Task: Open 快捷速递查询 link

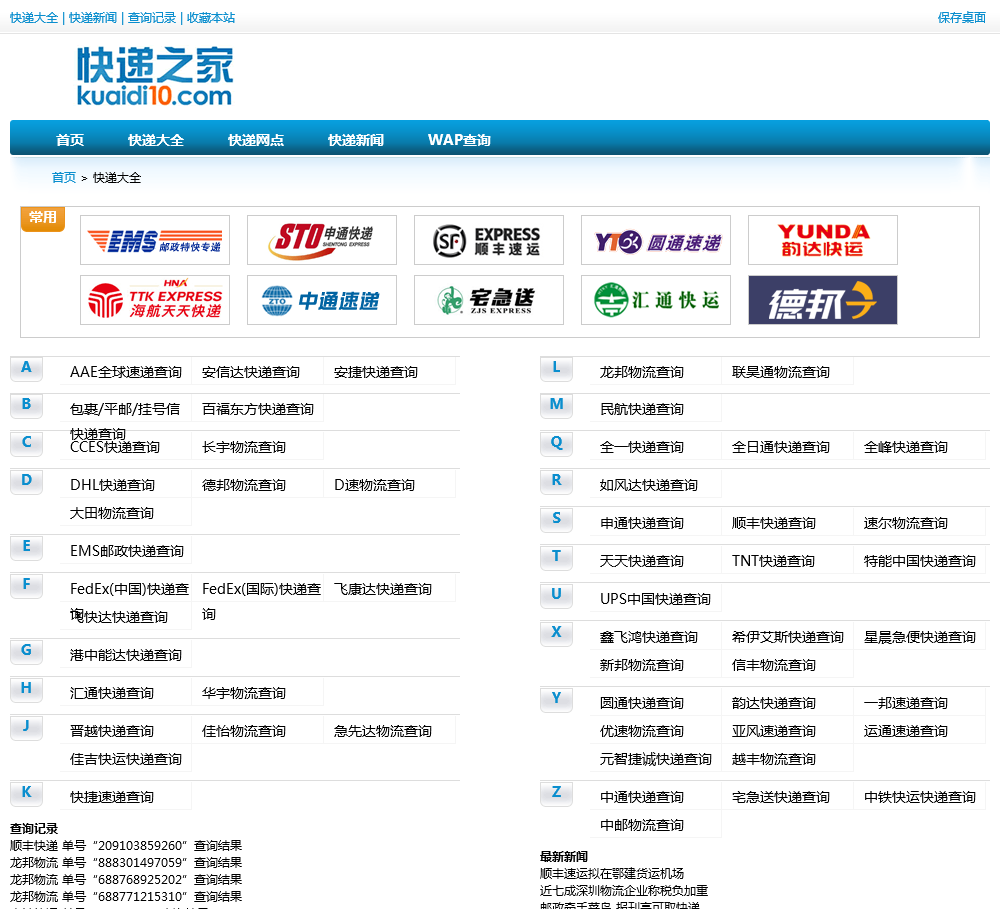Action: tap(112, 797)
